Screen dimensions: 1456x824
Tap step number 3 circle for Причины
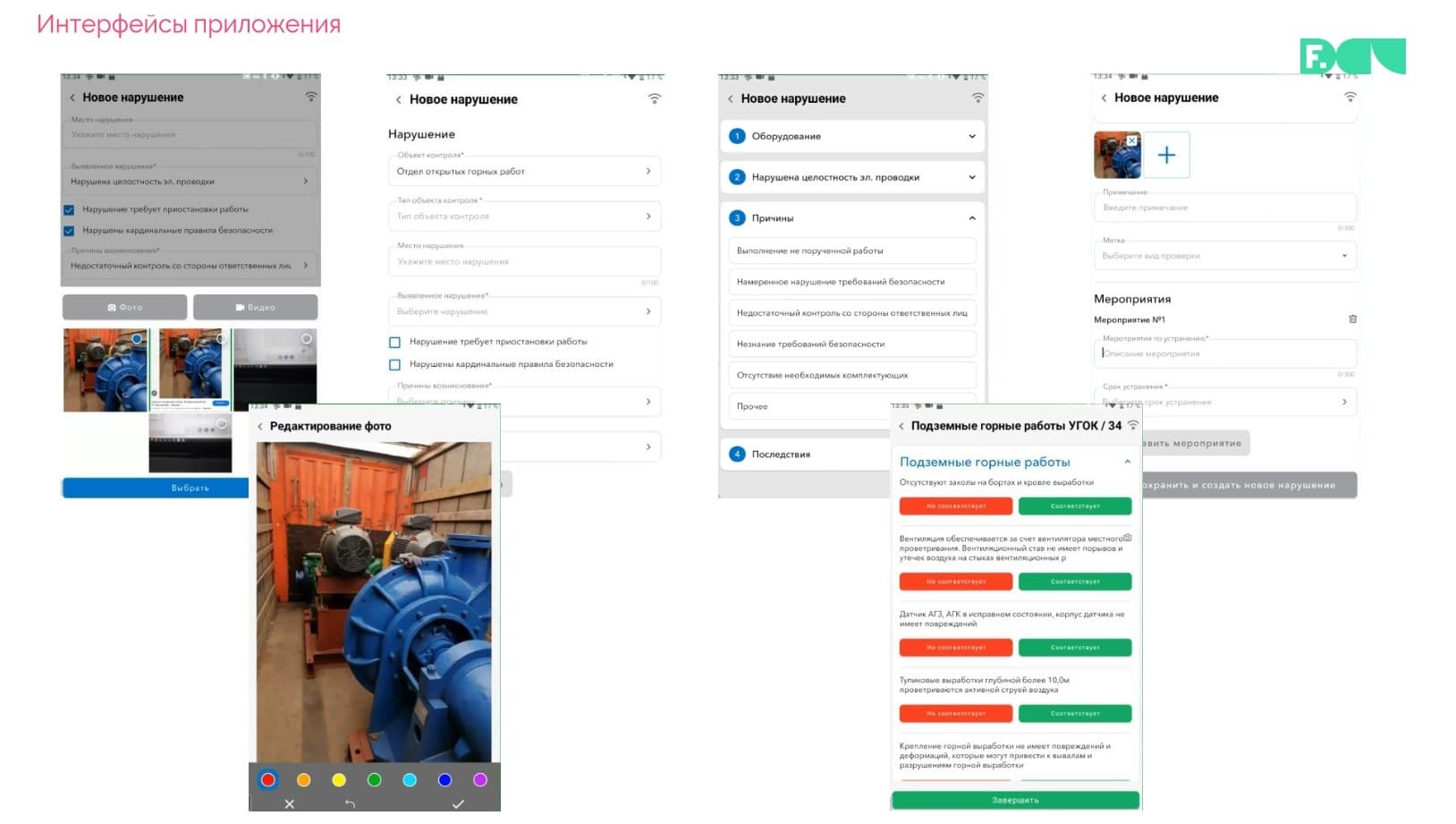(737, 217)
